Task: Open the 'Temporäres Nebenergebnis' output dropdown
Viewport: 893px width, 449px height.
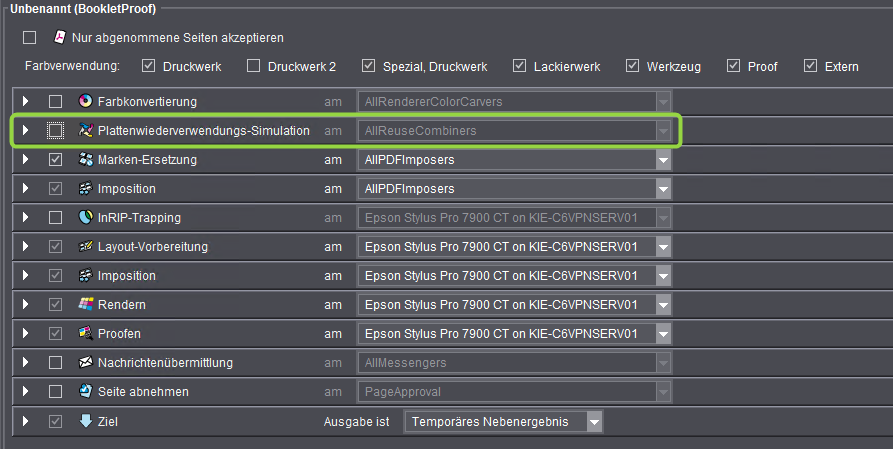Action: click(x=595, y=422)
